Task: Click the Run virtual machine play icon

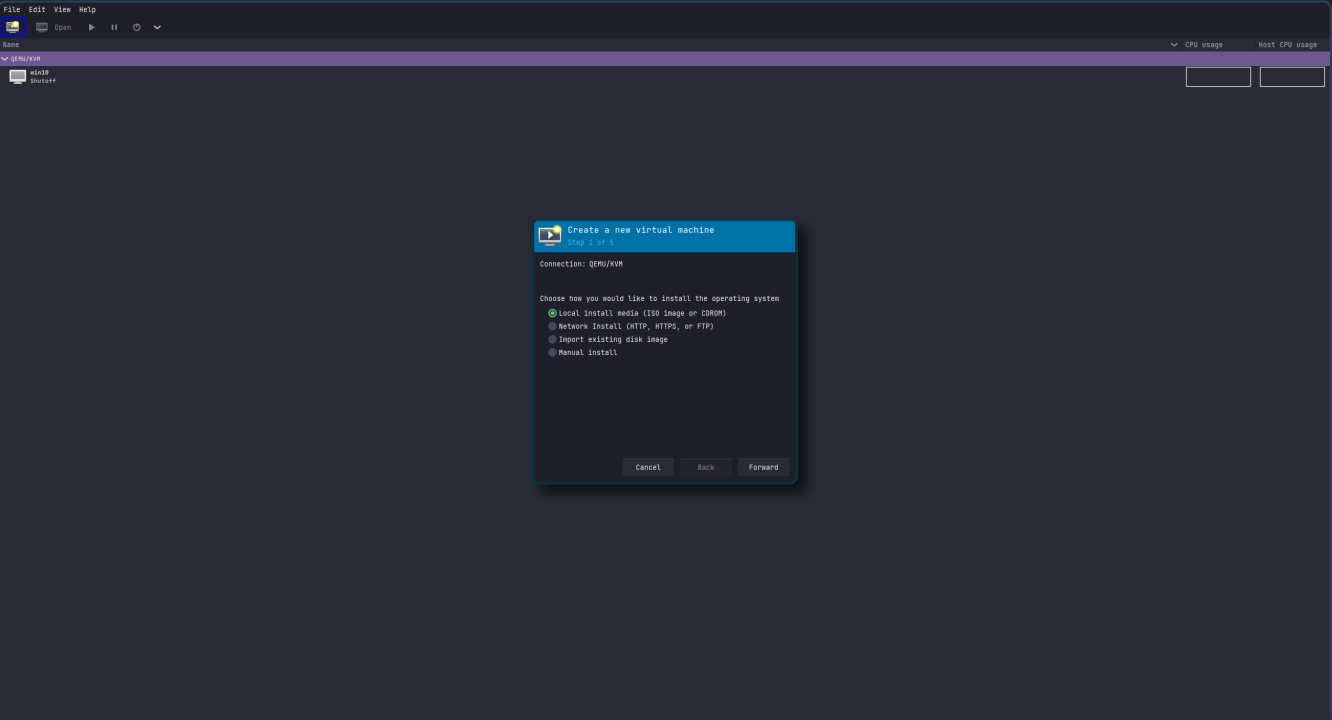Action: 91,27
